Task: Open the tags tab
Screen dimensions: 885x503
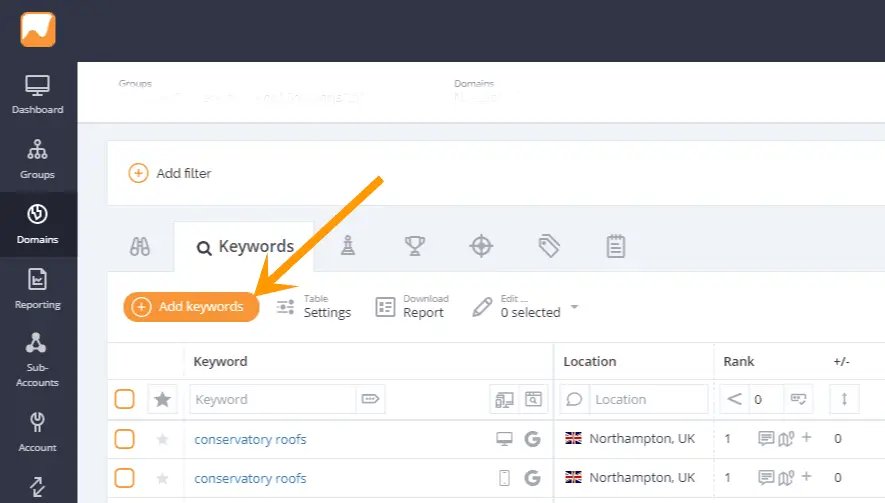Action: pyautogui.click(x=549, y=246)
